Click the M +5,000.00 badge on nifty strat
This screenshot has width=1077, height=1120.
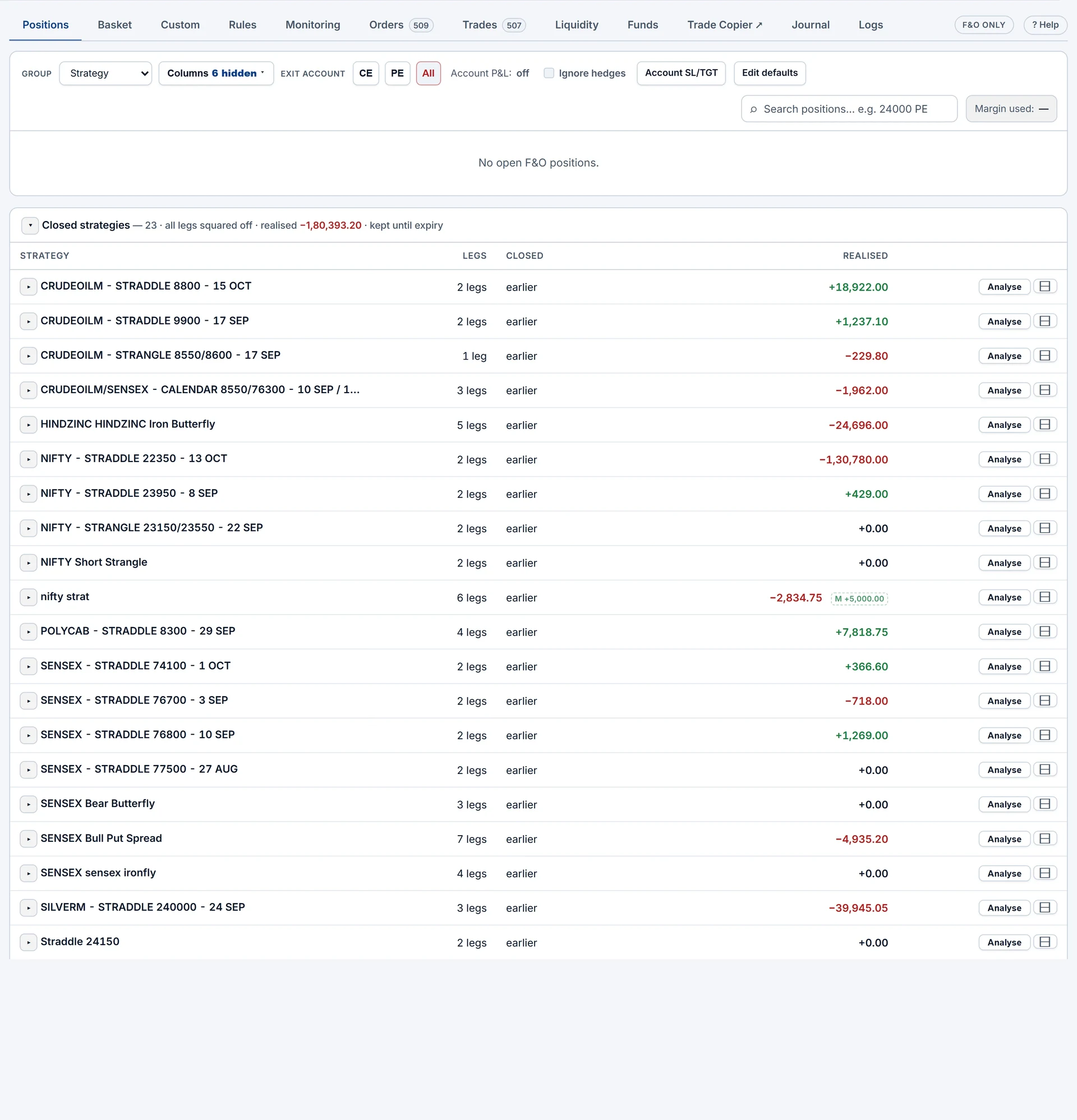(859, 598)
